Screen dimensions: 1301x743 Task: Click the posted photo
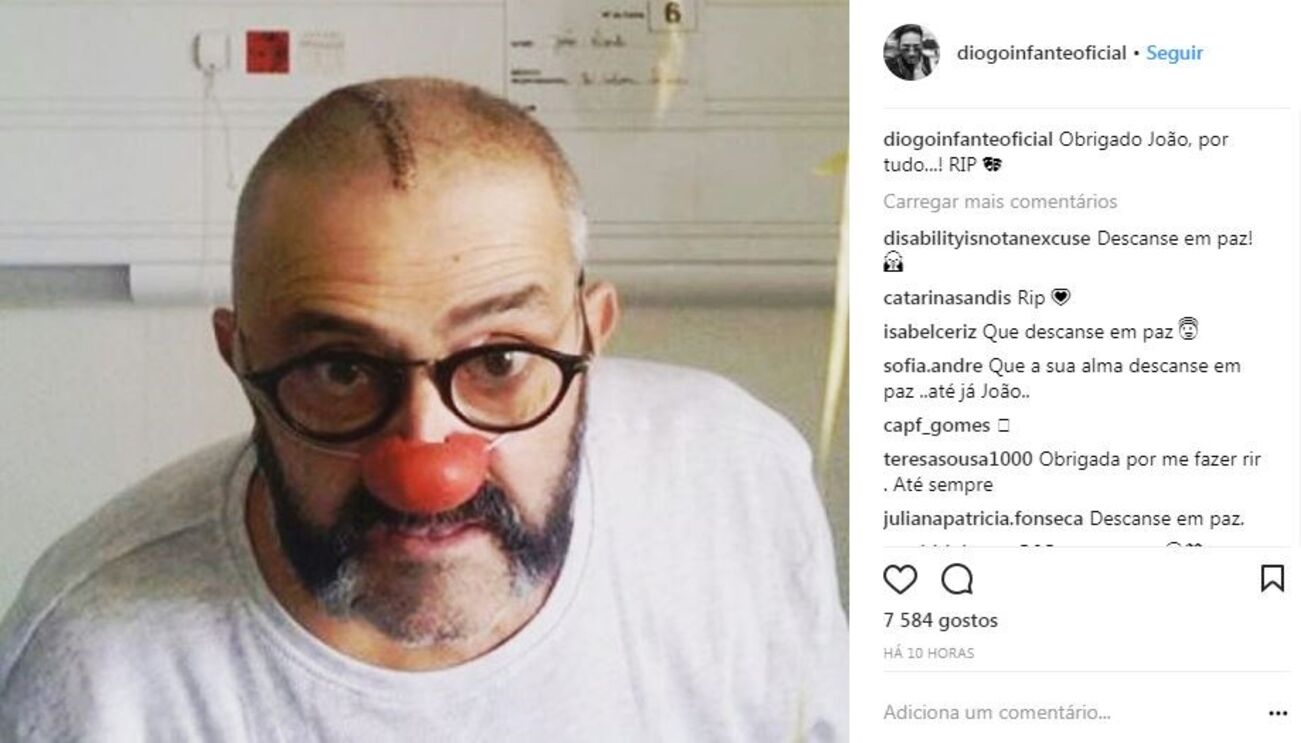tap(424, 371)
